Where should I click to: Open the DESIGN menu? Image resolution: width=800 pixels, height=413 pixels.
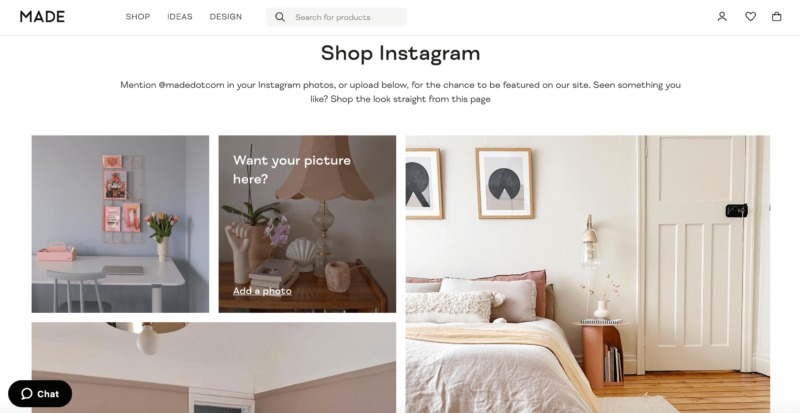click(x=226, y=17)
